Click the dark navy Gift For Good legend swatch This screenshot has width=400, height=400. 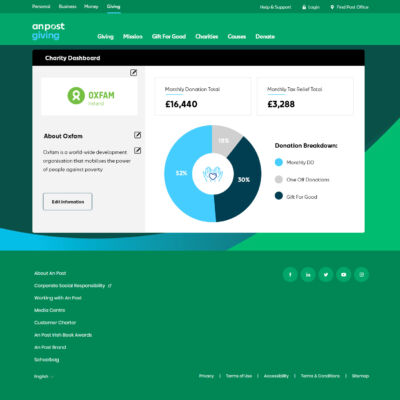279,196
